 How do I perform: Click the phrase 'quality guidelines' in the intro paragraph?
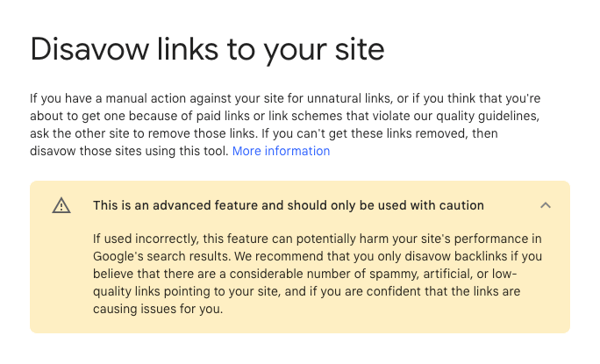[x=487, y=116]
